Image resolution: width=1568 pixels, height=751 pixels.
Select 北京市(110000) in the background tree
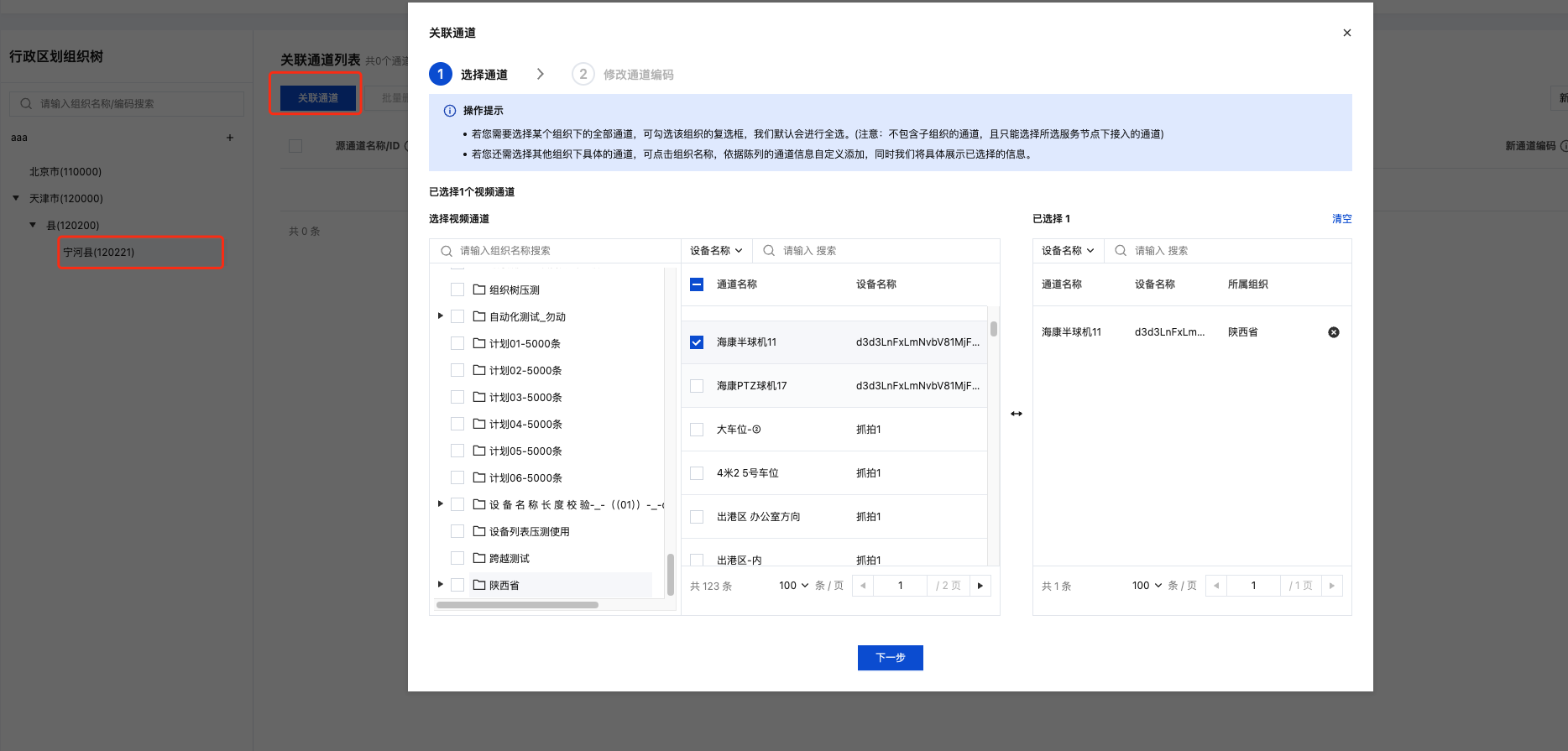coord(65,172)
